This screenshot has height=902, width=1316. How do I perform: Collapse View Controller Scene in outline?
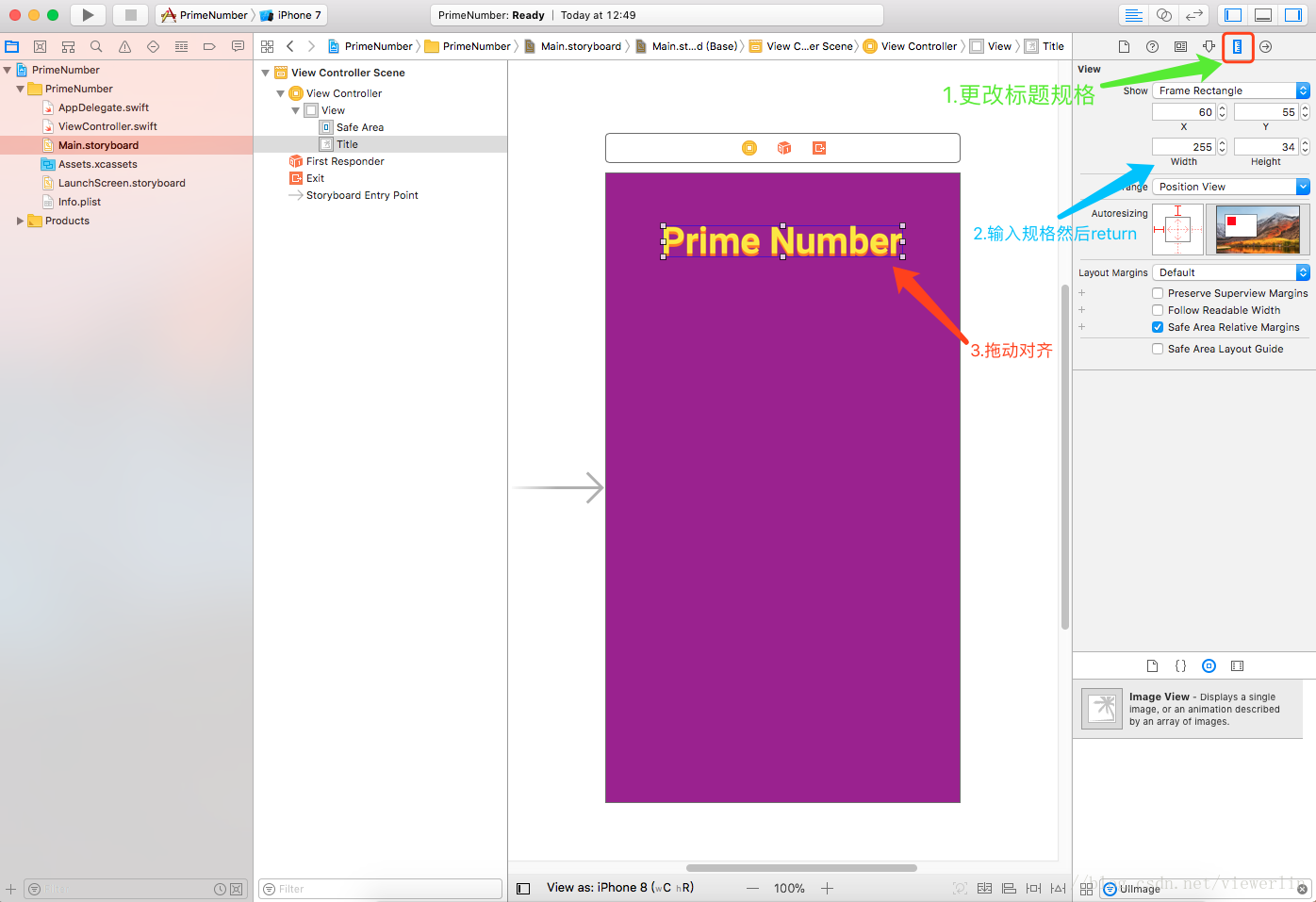click(x=266, y=73)
